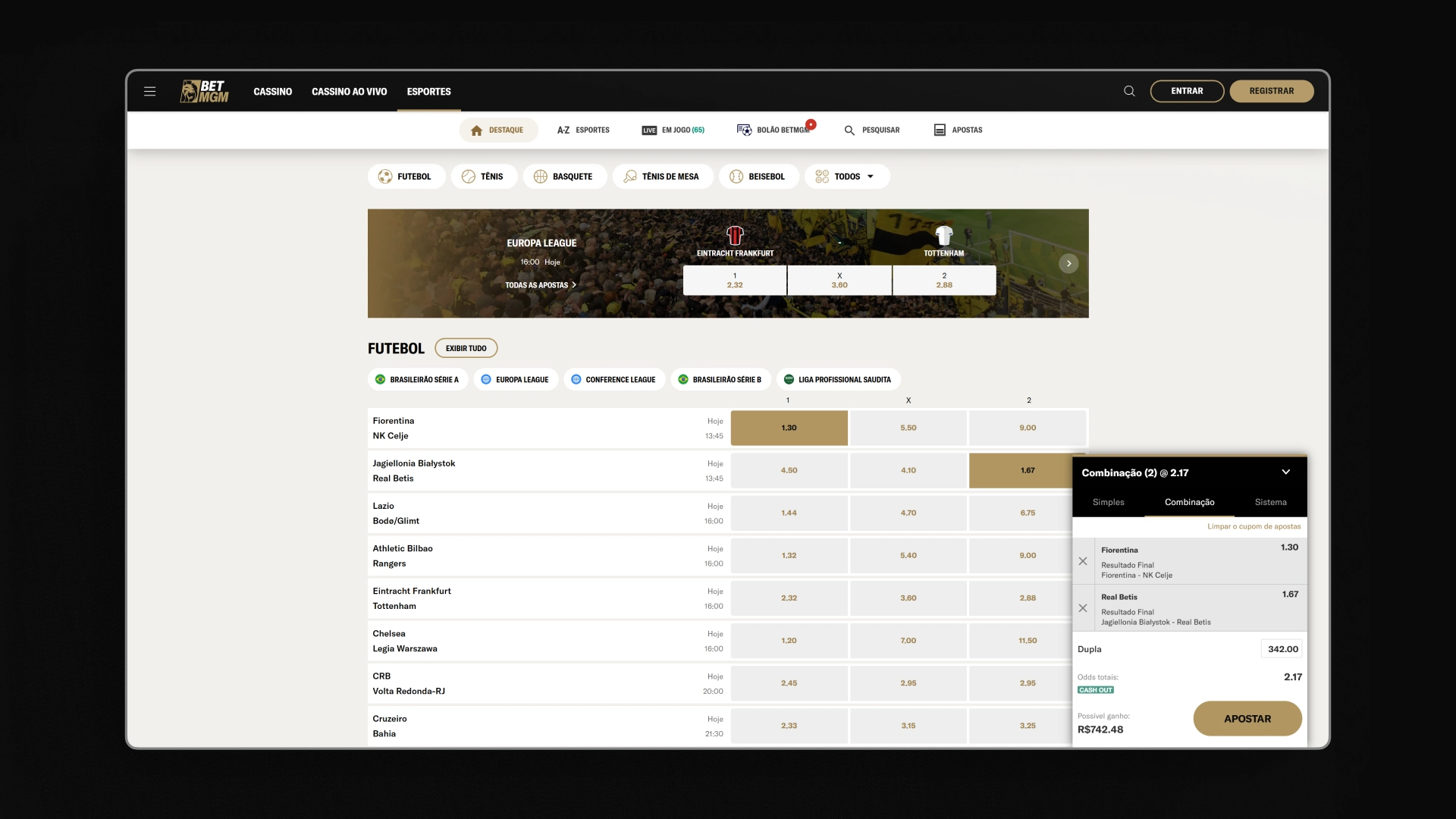The image size is (1456, 819).
Task: Click the Pesquisar magnifier icon
Action: (x=849, y=130)
